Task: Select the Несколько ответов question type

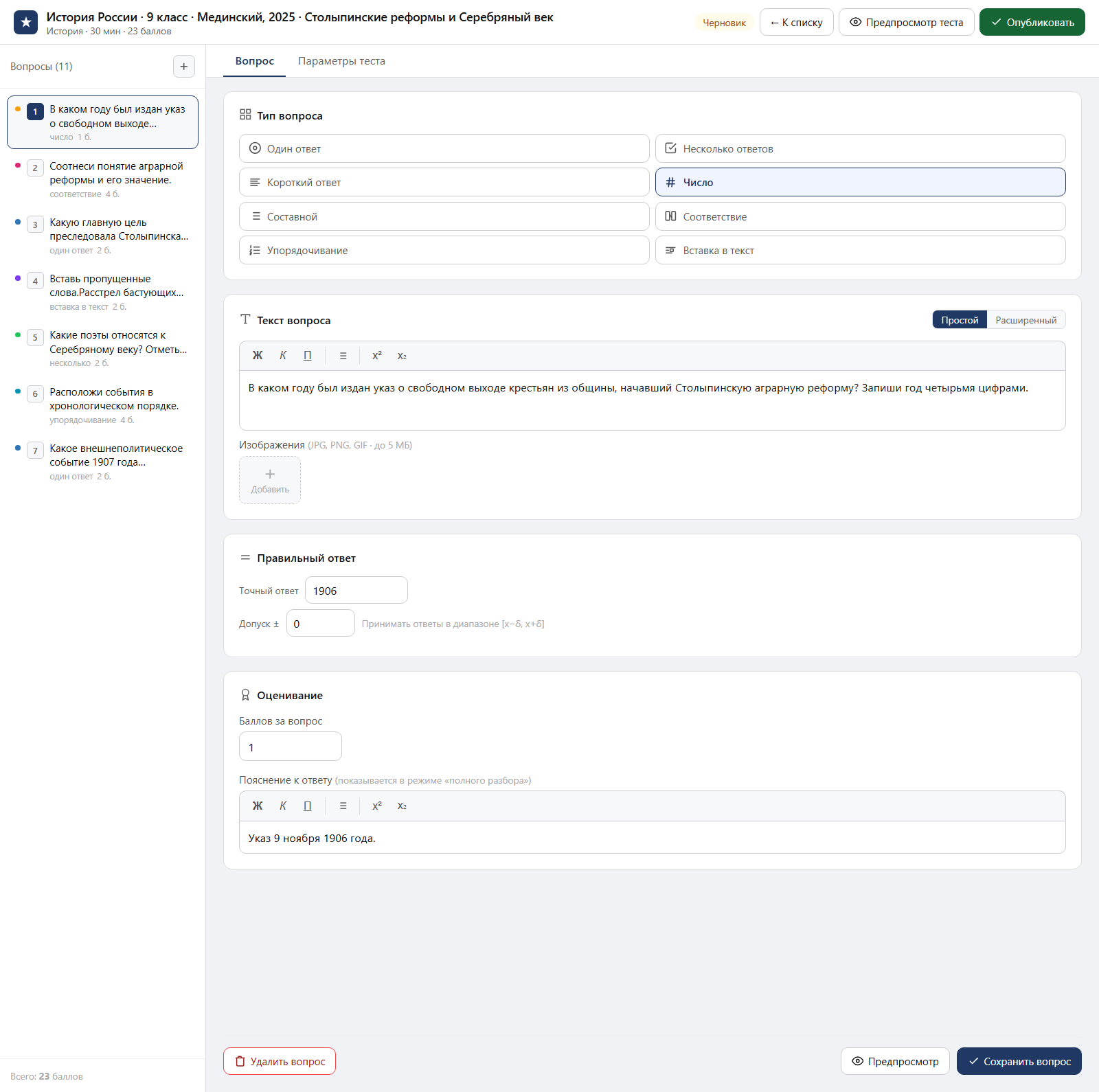Action: [860, 148]
